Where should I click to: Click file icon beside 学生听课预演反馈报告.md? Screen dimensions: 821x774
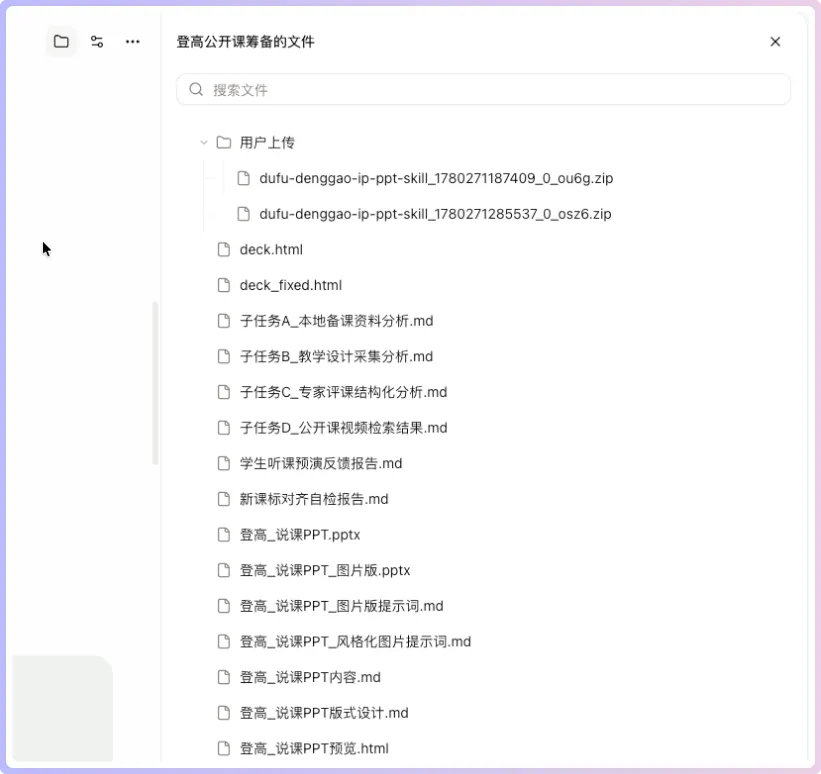point(224,463)
